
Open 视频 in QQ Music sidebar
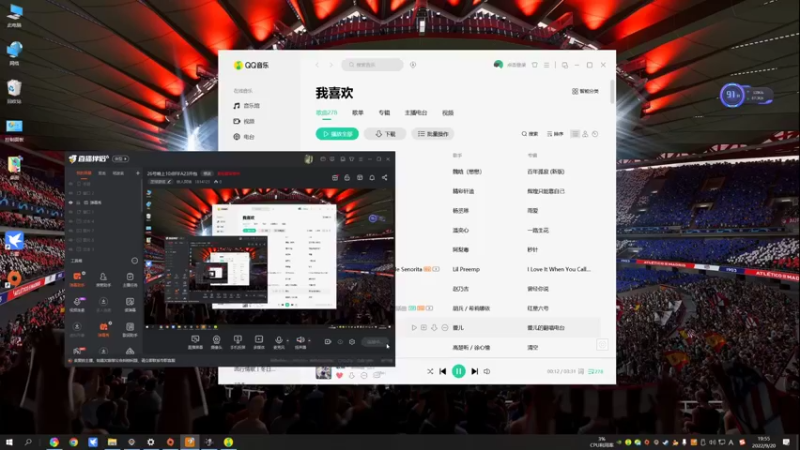[x=244, y=121]
